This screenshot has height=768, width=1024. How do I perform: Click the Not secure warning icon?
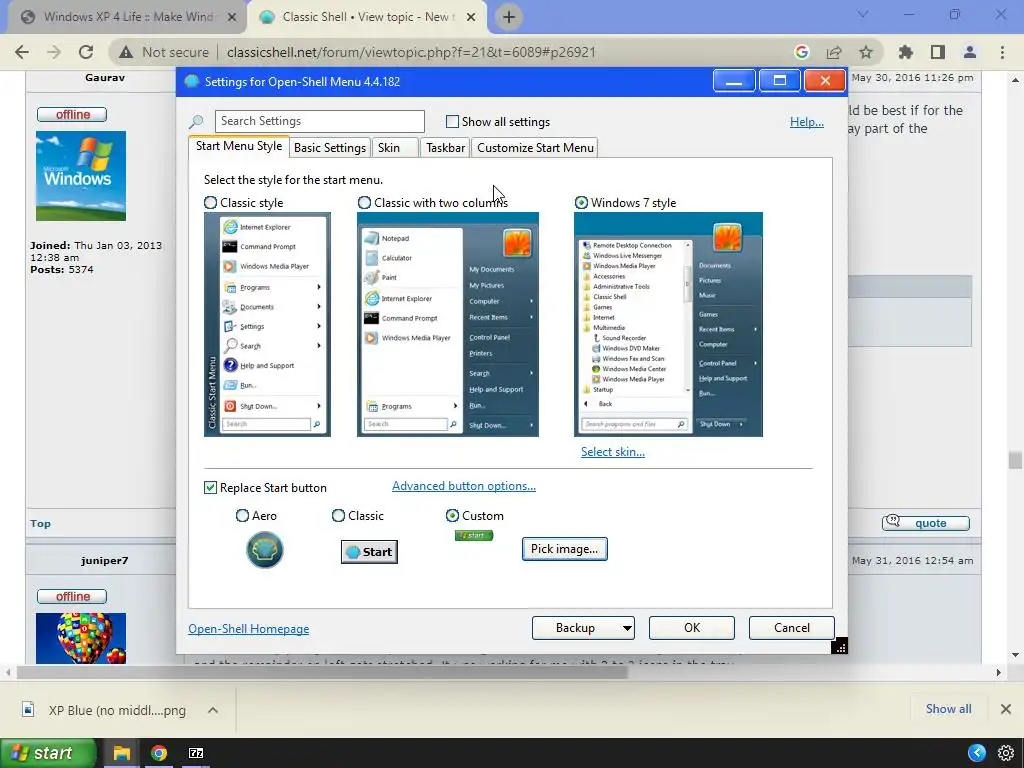(x=126, y=52)
